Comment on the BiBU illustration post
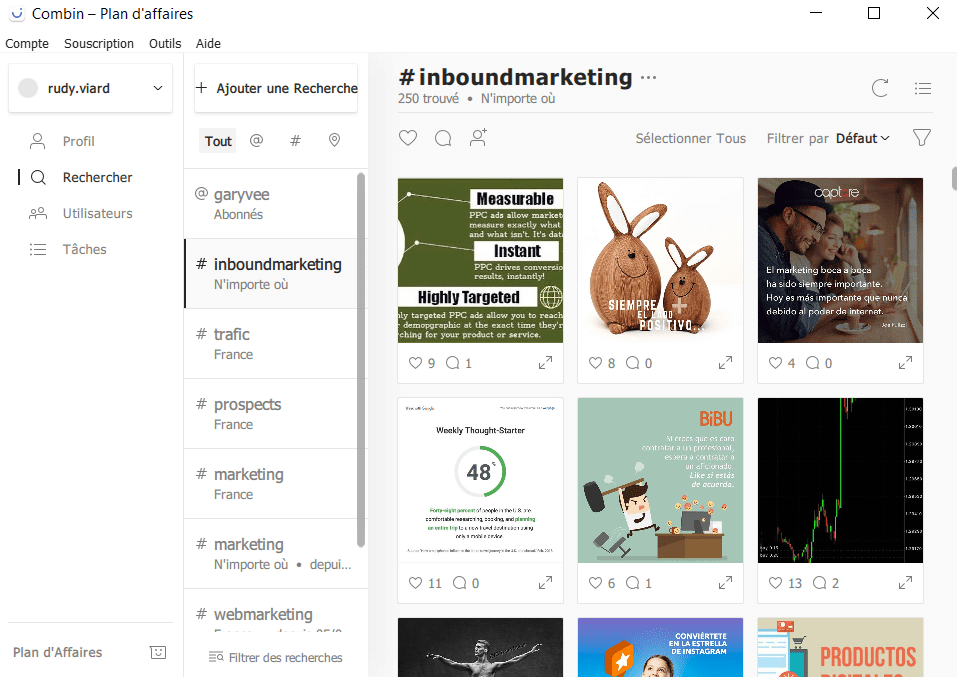This screenshot has width=957, height=677. 633,582
